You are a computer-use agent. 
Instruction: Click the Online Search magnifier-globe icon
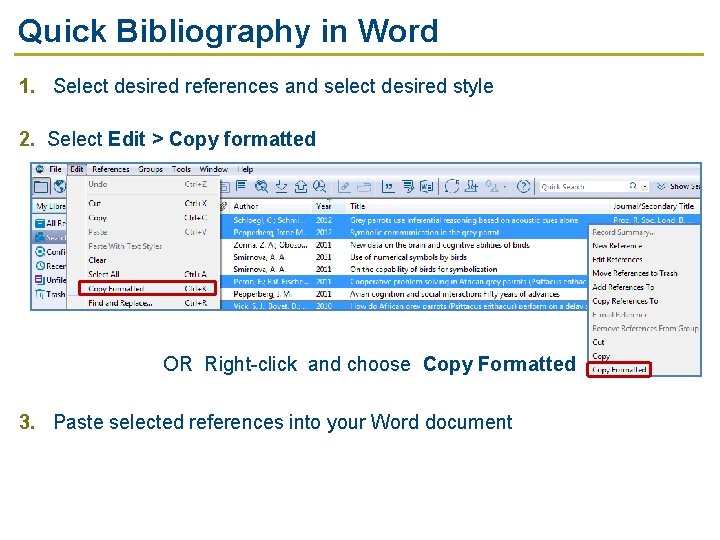pos(261,186)
